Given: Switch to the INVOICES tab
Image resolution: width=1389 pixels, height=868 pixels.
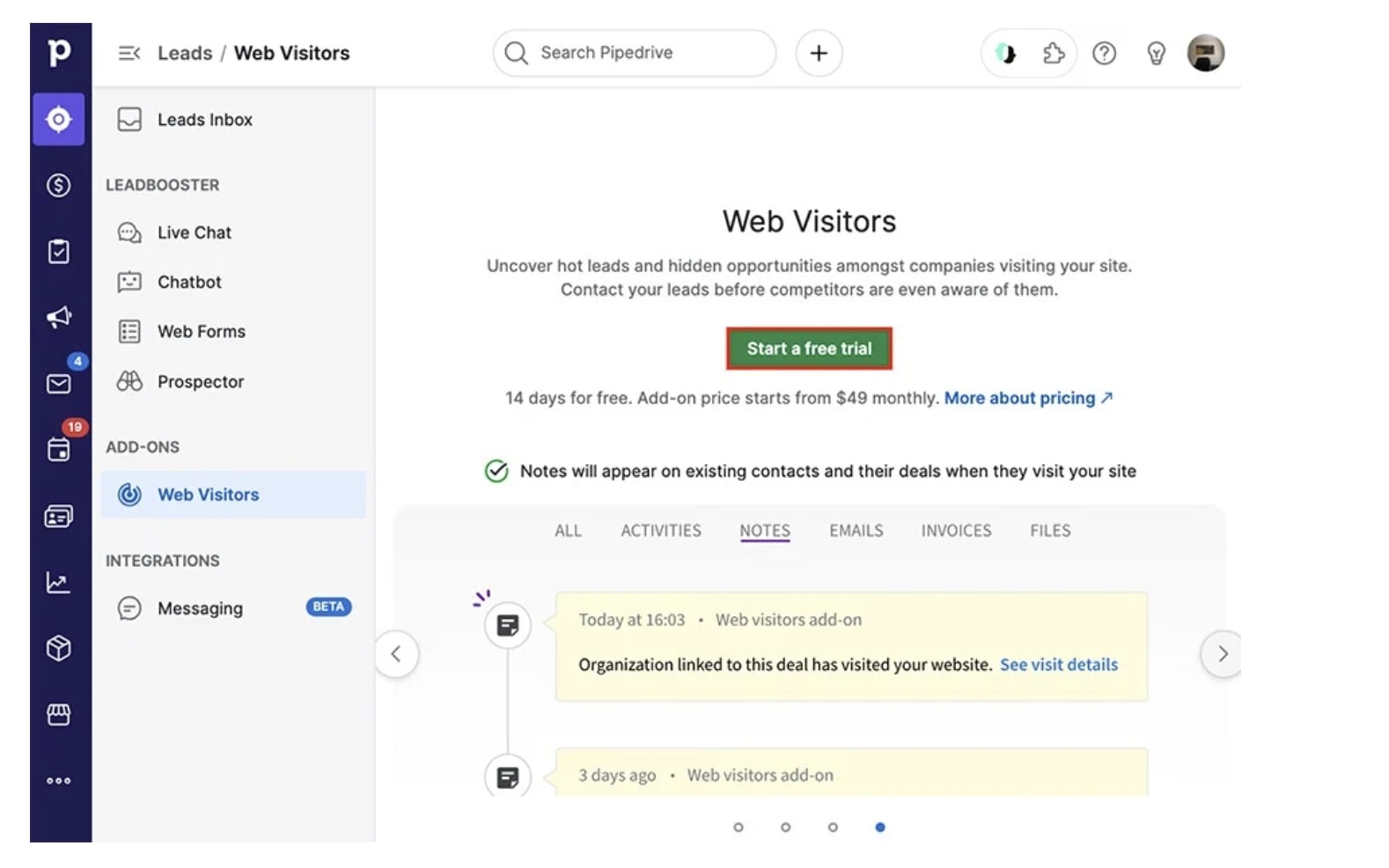Looking at the screenshot, I should click(x=956, y=531).
